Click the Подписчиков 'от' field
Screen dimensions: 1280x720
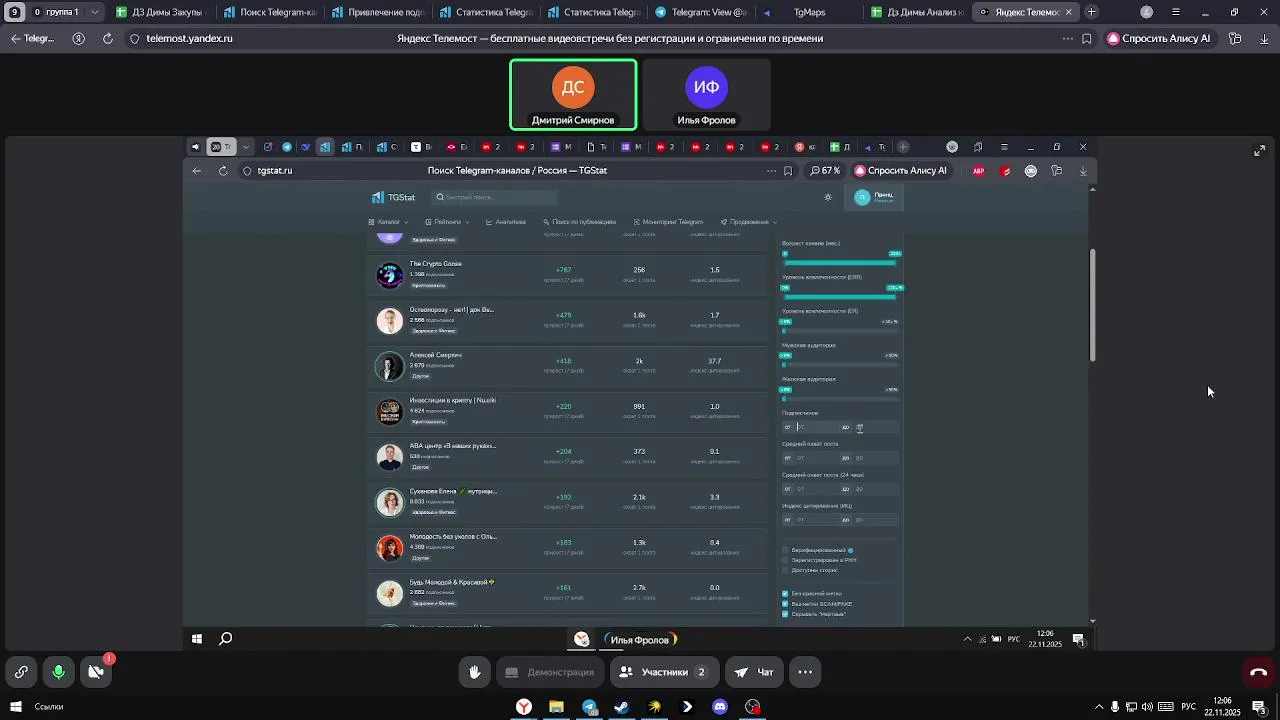point(815,428)
